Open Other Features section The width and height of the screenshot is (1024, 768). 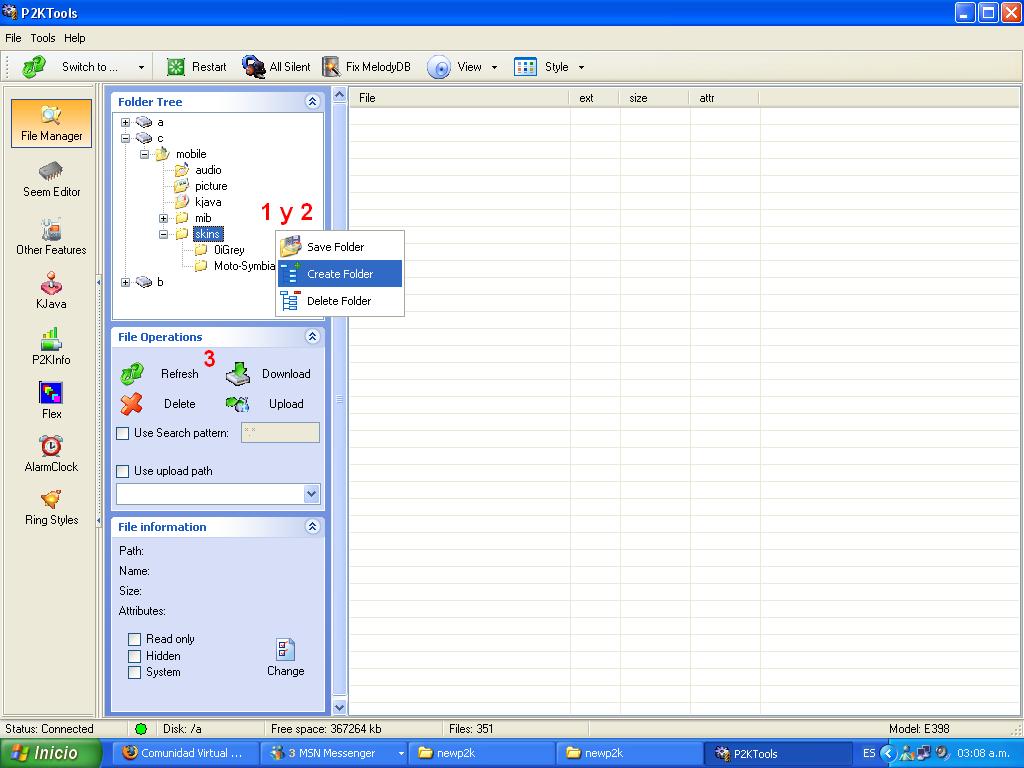point(52,237)
